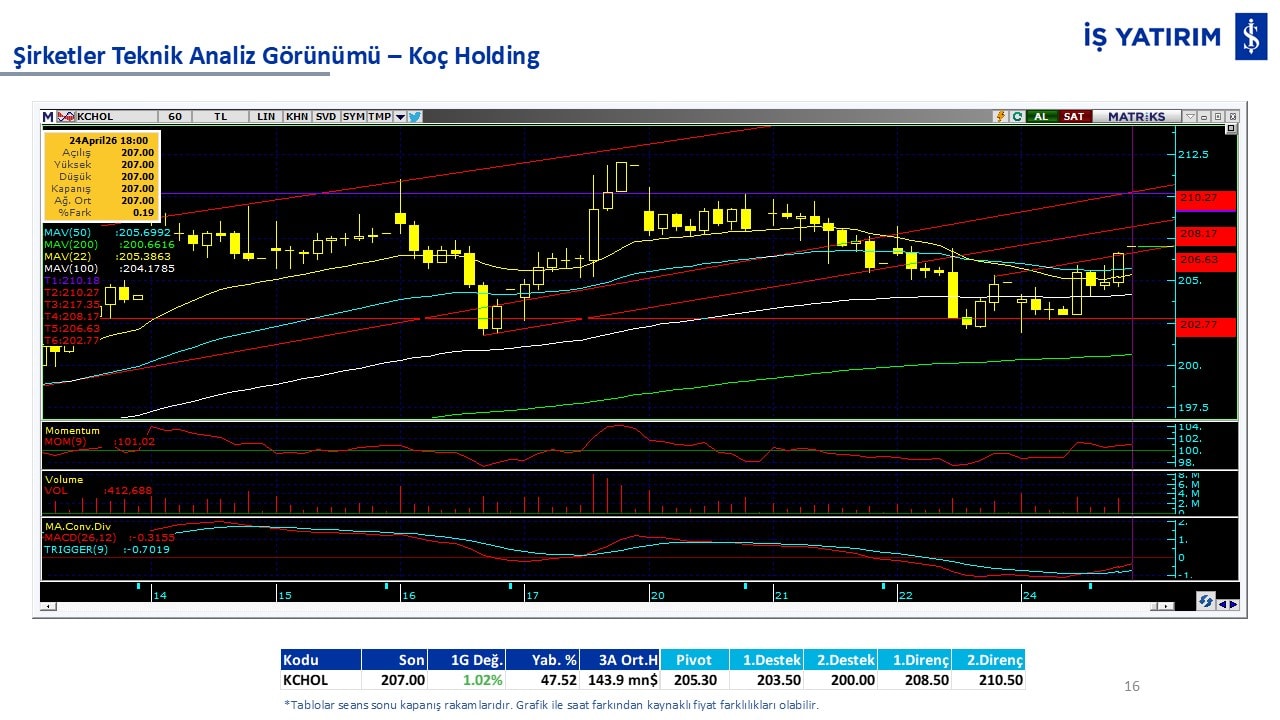This screenshot has height=720, width=1280.
Task: Open the dropdown arrow after TMP
Action: 400,117
